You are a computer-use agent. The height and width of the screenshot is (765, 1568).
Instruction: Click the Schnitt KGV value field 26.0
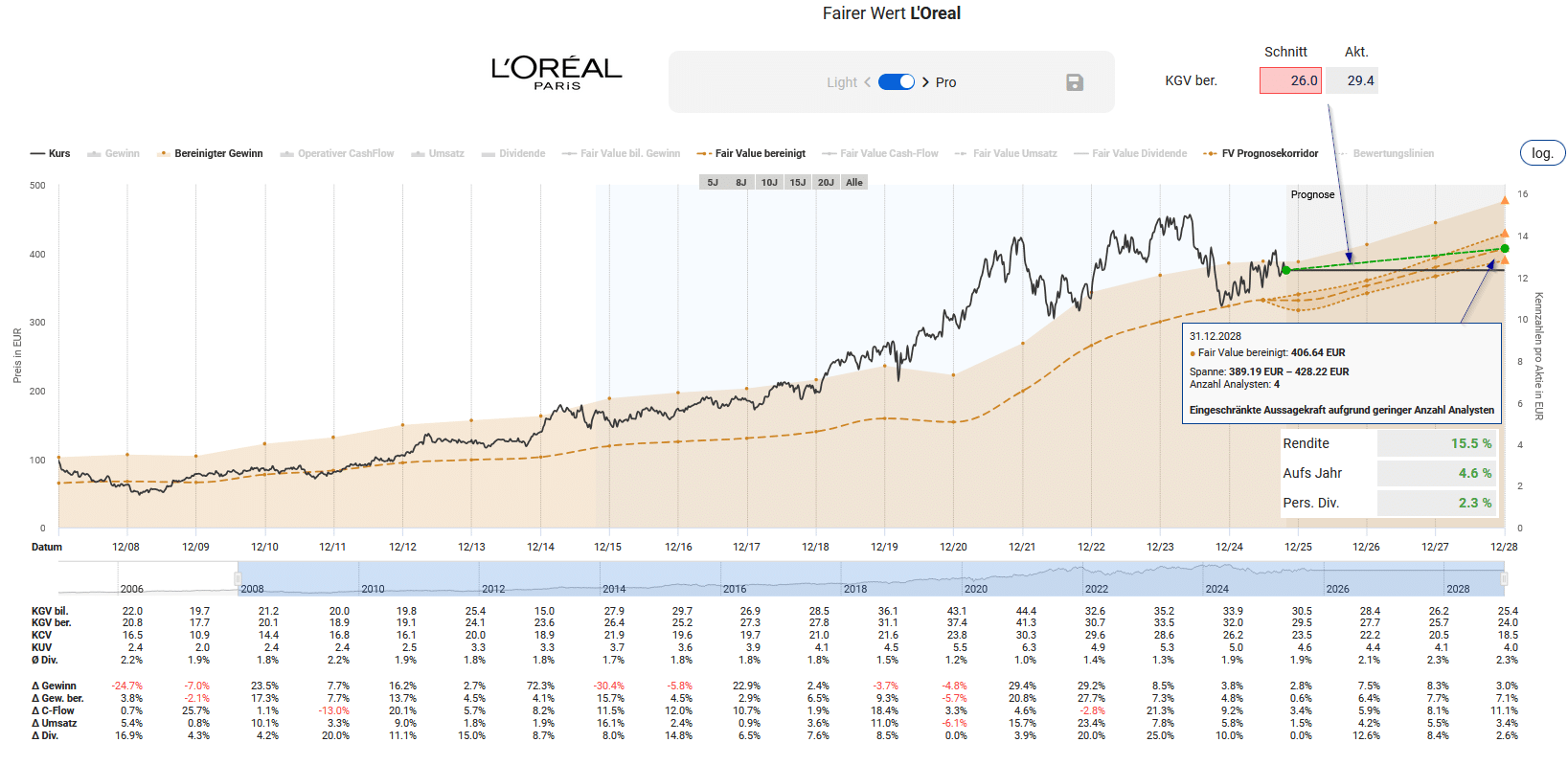point(1290,80)
